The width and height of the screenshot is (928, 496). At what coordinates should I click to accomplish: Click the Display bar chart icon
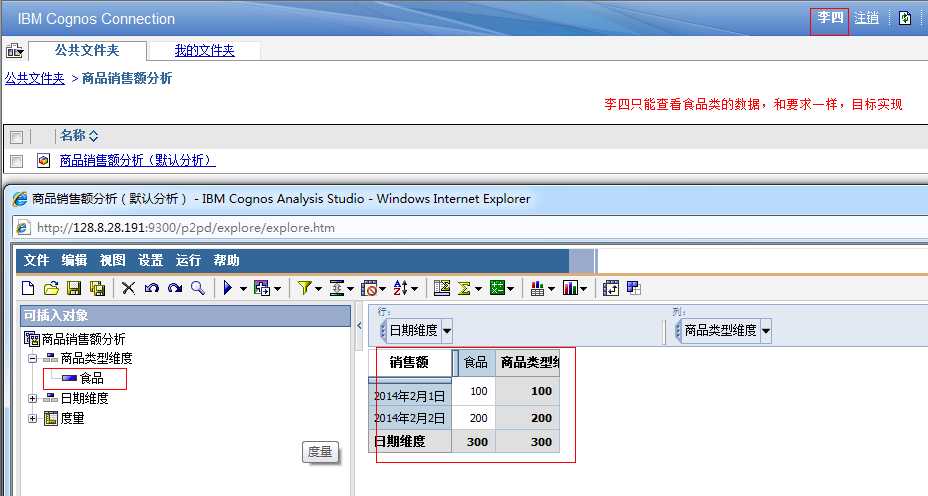(x=570, y=288)
